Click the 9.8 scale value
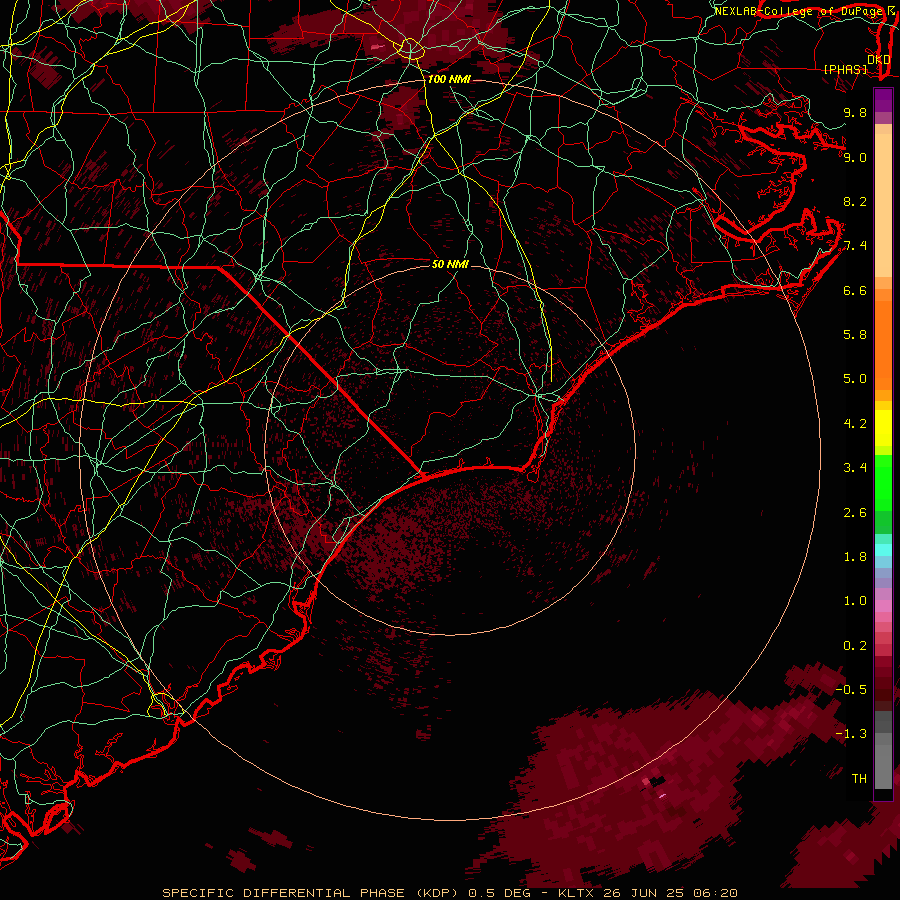 tap(855, 112)
